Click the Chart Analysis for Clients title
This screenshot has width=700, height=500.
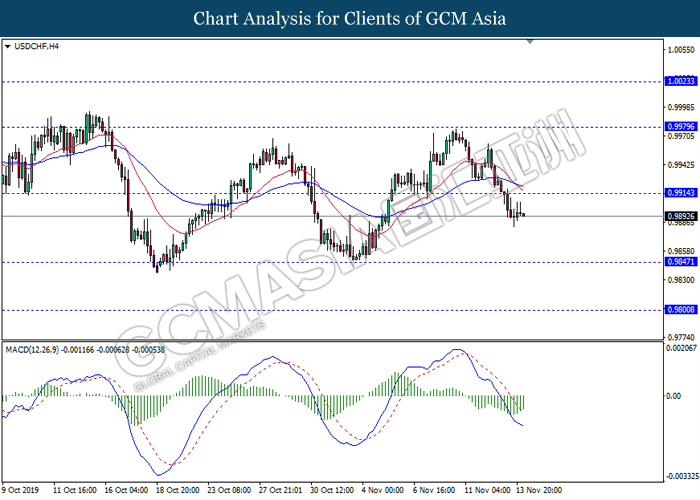pyautogui.click(x=350, y=18)
